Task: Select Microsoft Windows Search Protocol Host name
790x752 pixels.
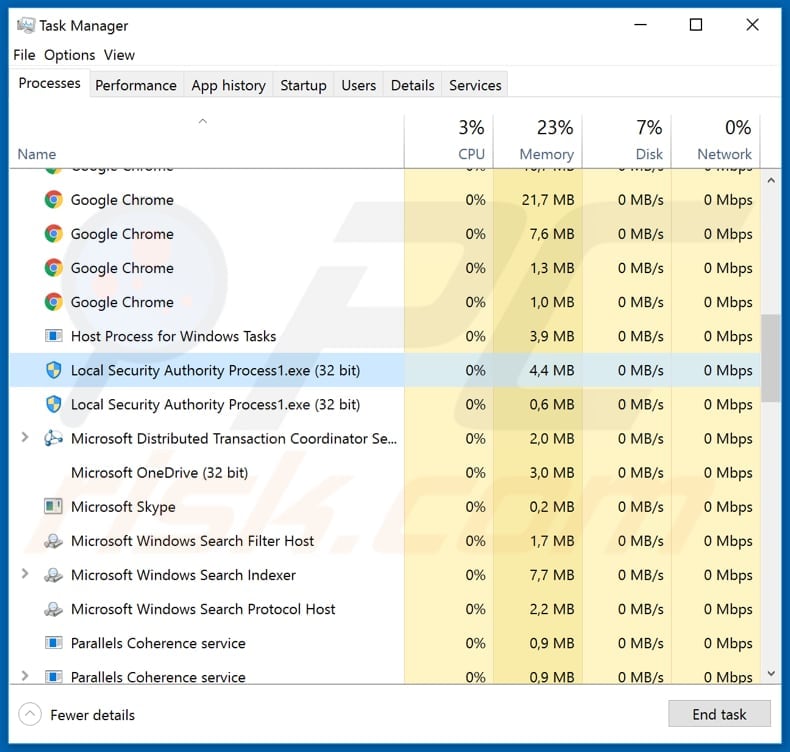Action: 203,609
